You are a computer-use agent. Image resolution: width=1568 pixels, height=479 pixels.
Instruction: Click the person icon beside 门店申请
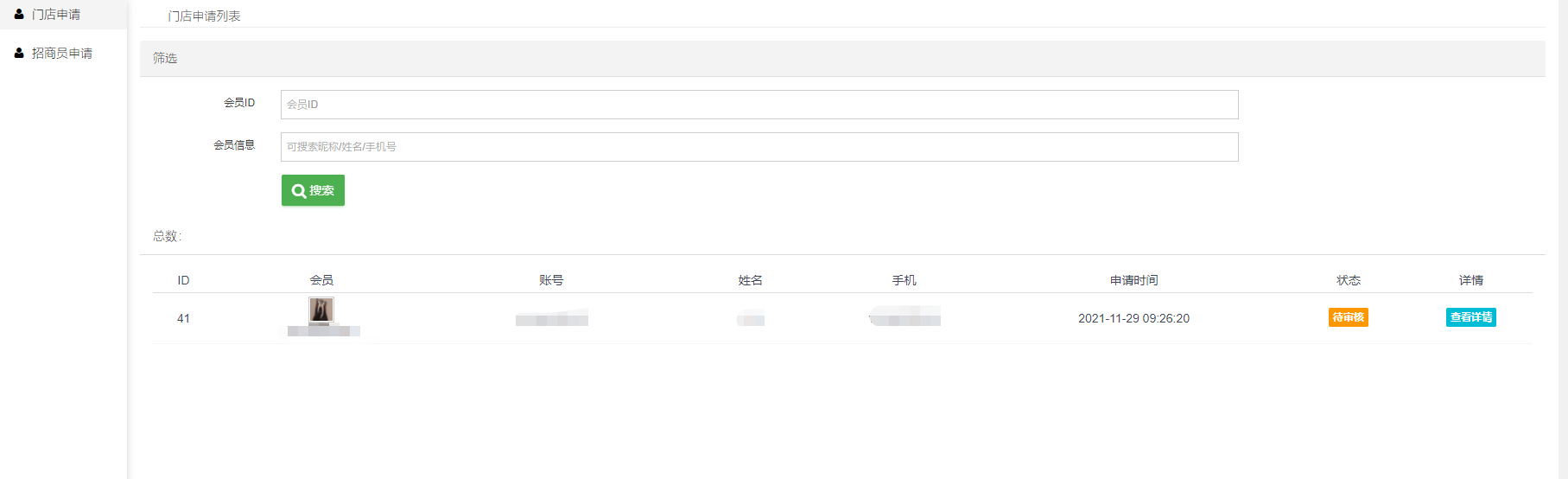(x=19, y=14)
